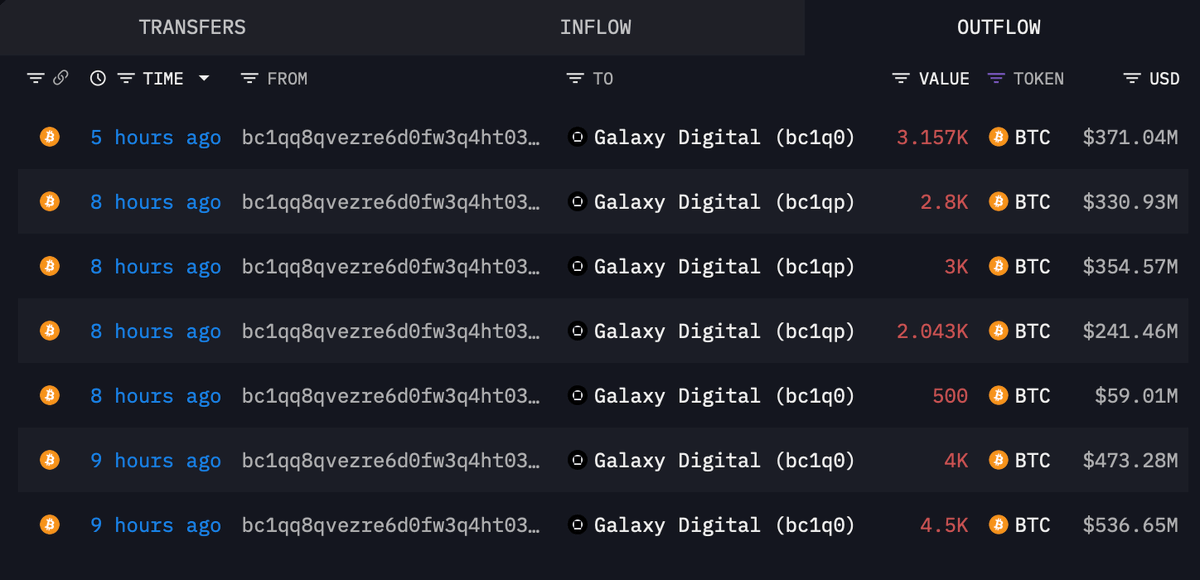Switch to the TRANSFERS tab
The image size is (1200, 580).
coord(192,27)
